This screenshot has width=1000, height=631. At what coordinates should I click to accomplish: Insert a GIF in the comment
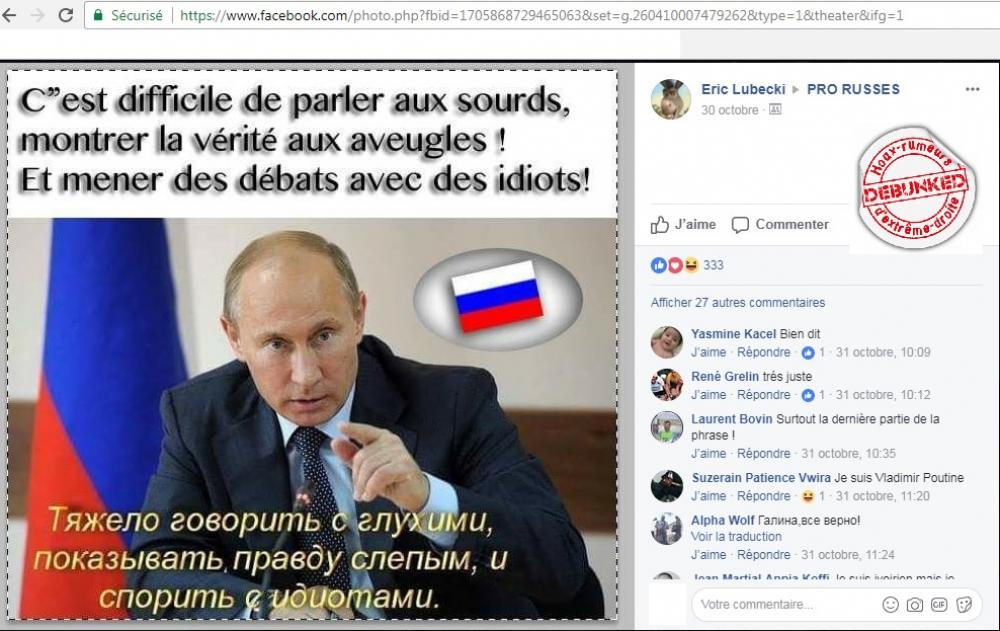pyautogui.click(x=939, y=604)
